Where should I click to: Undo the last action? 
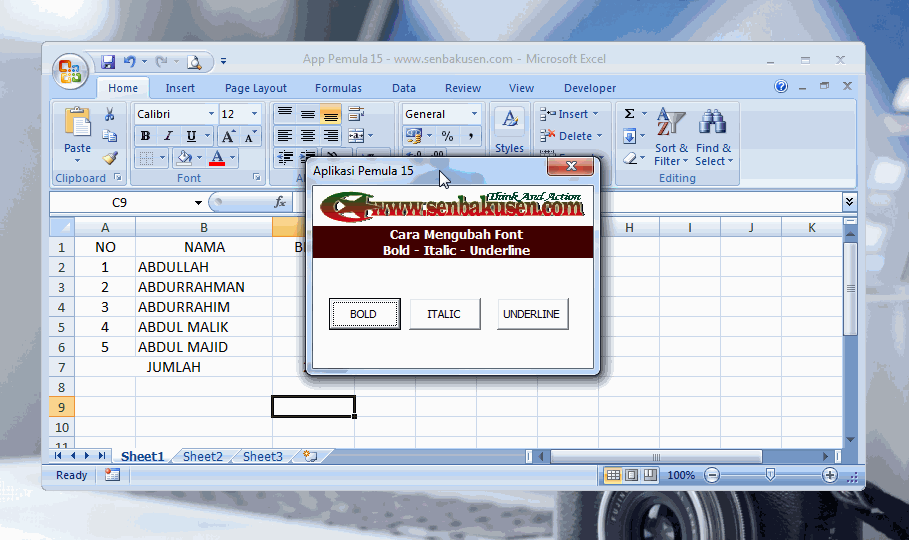pyautogui.click(x=129, y=61)
